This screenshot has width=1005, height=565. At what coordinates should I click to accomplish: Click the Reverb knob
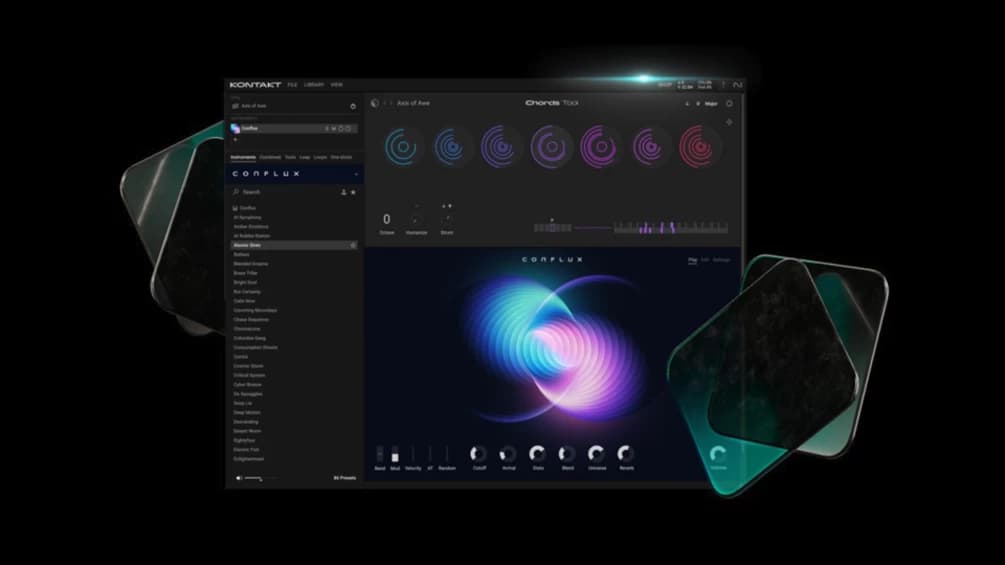pos(626,454)
